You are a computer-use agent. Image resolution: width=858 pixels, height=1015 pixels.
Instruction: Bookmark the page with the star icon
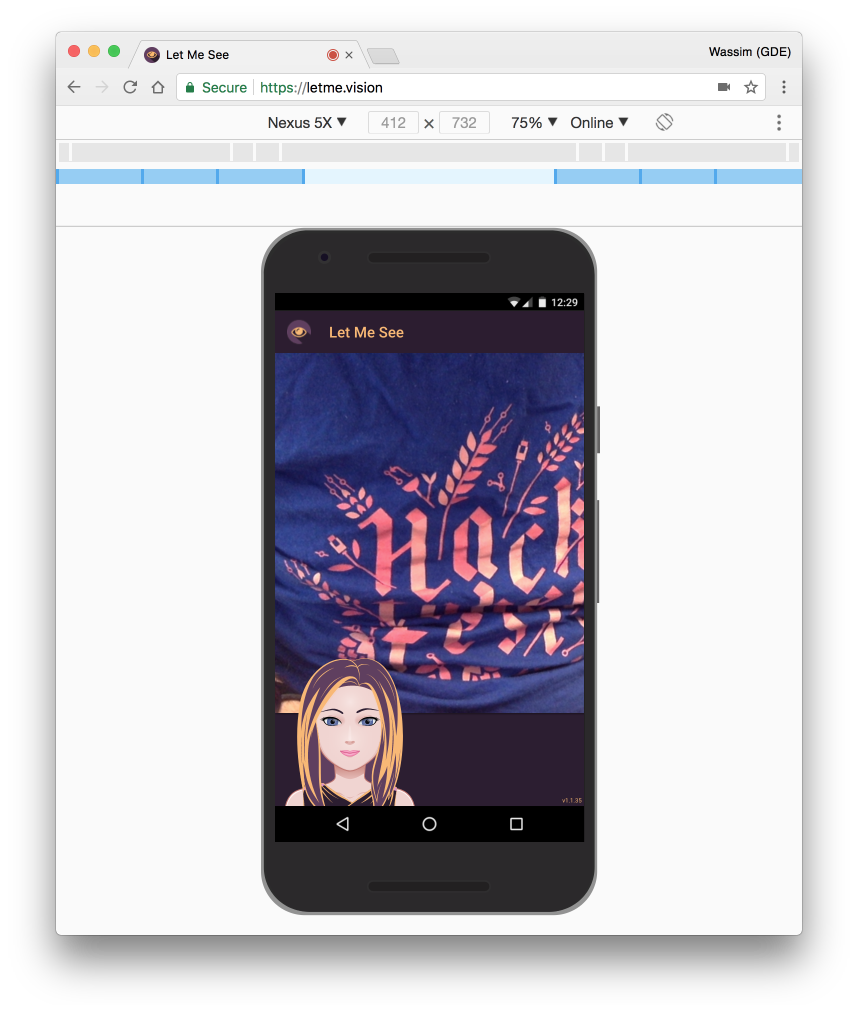751,87
